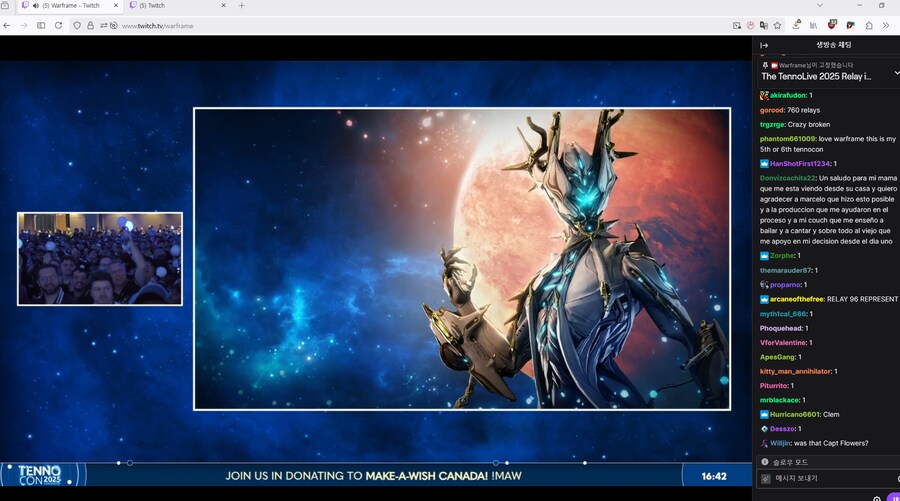The image size is (900, 501).
Task: Open the extensions puzzle icon
Action: [x=869, y=25]
